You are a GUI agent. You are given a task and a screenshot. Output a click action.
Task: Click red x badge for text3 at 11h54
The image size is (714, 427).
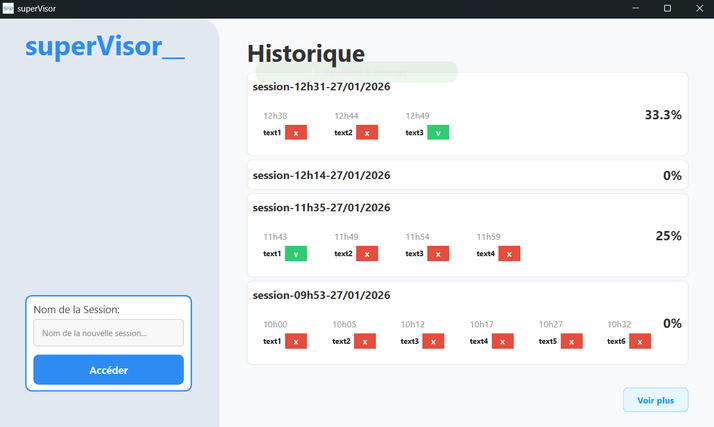(438, 254)
